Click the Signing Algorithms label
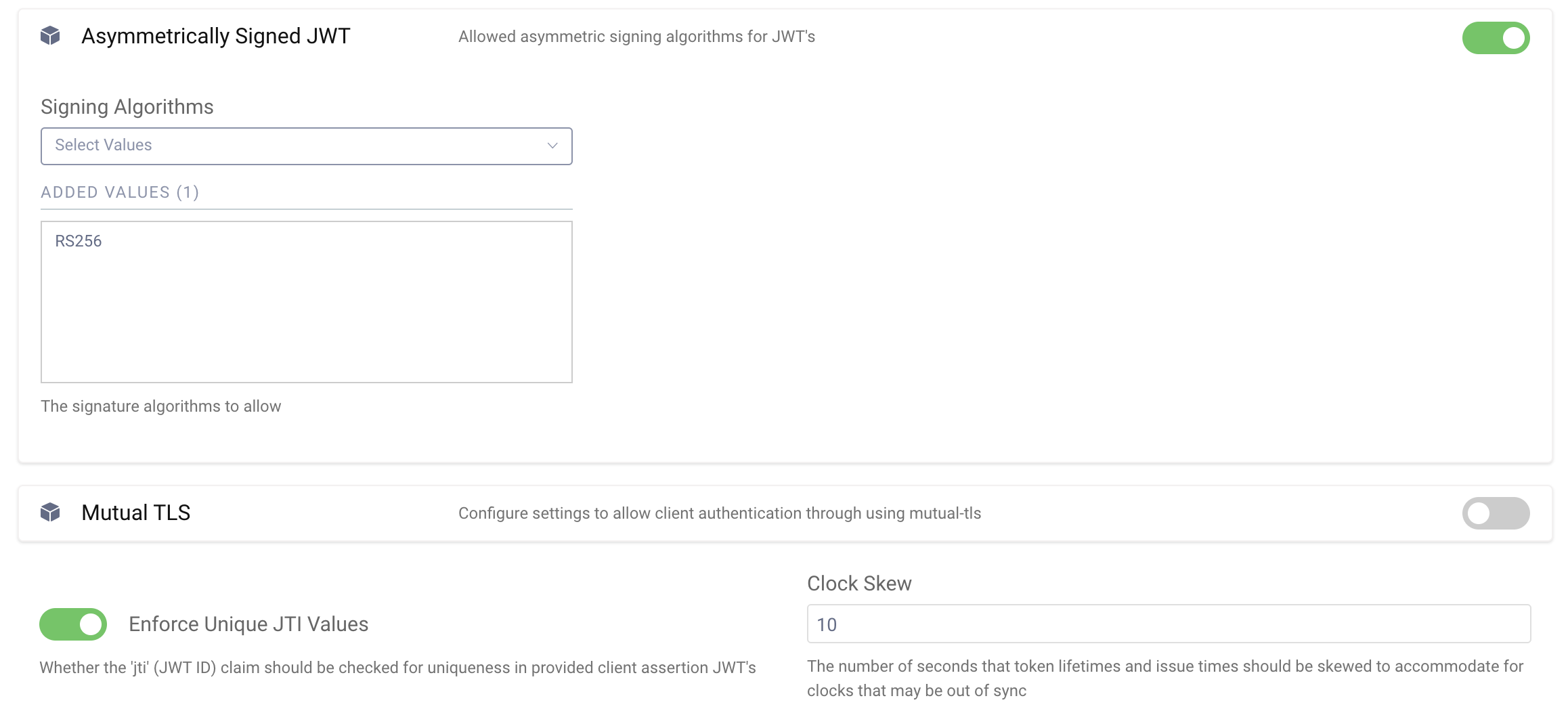Viewport: 1568px width, 711px height. (128, 106)
